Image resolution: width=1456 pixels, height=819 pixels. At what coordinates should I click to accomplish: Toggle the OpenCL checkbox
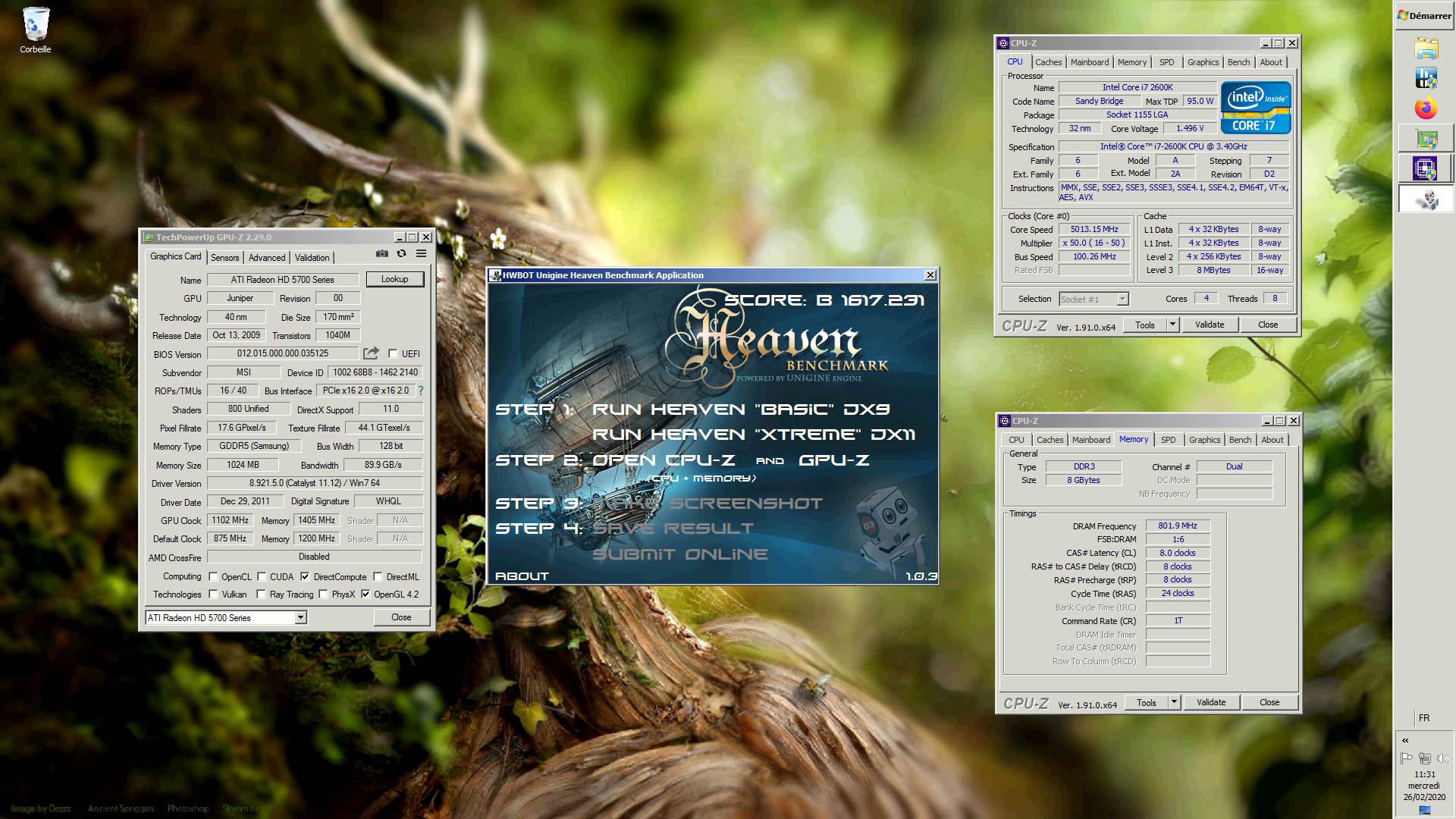click(213, 576)
